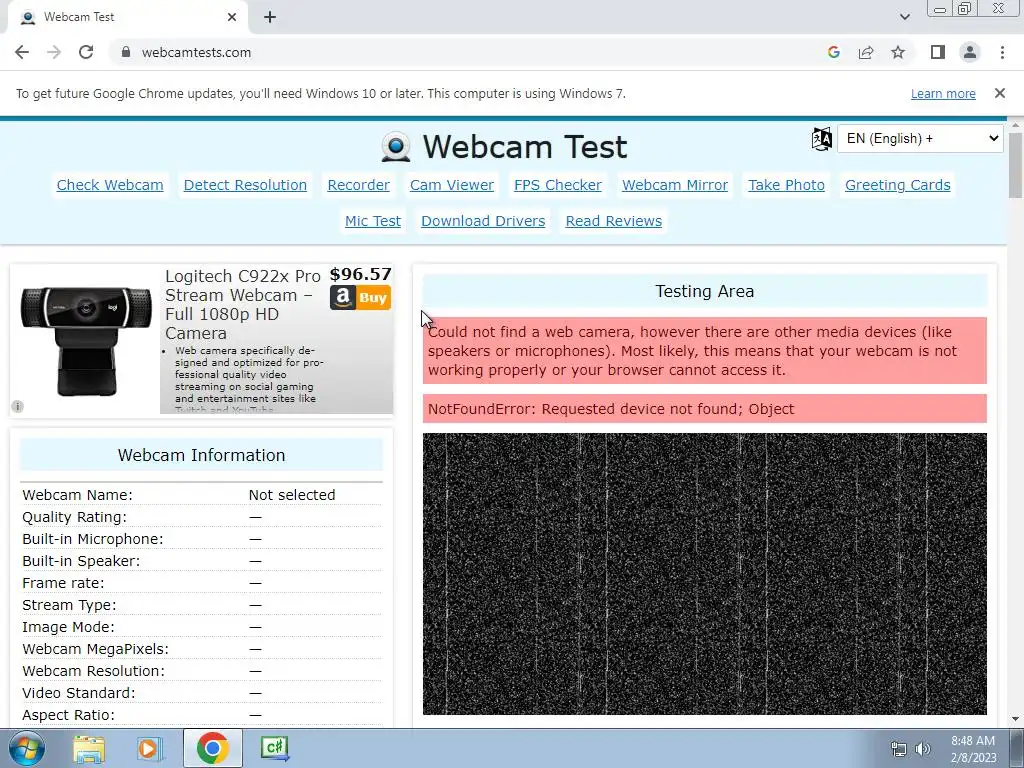Click the Quality Rating row label
Image resolution: width=1024 pixels, height=768 pixels.
pos(74,517)
